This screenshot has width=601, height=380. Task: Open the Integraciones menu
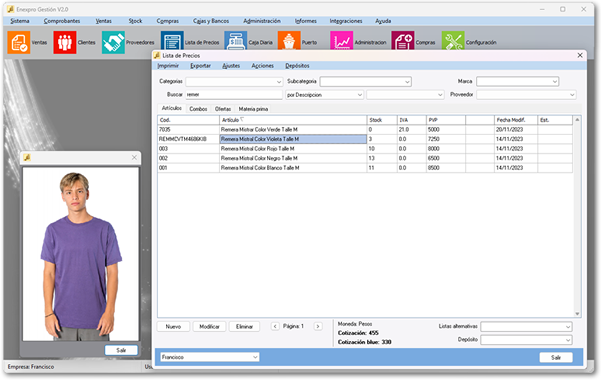click(x=346, y=21)
